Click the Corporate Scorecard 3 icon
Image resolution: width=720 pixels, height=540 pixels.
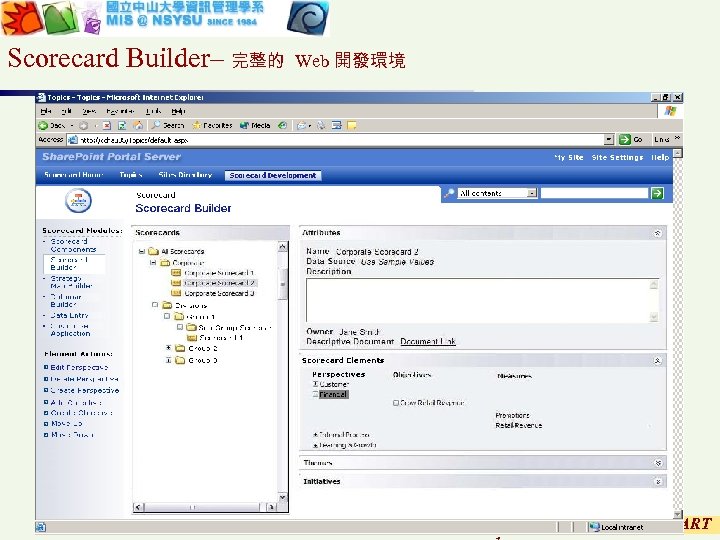click(x=176, y=293)
